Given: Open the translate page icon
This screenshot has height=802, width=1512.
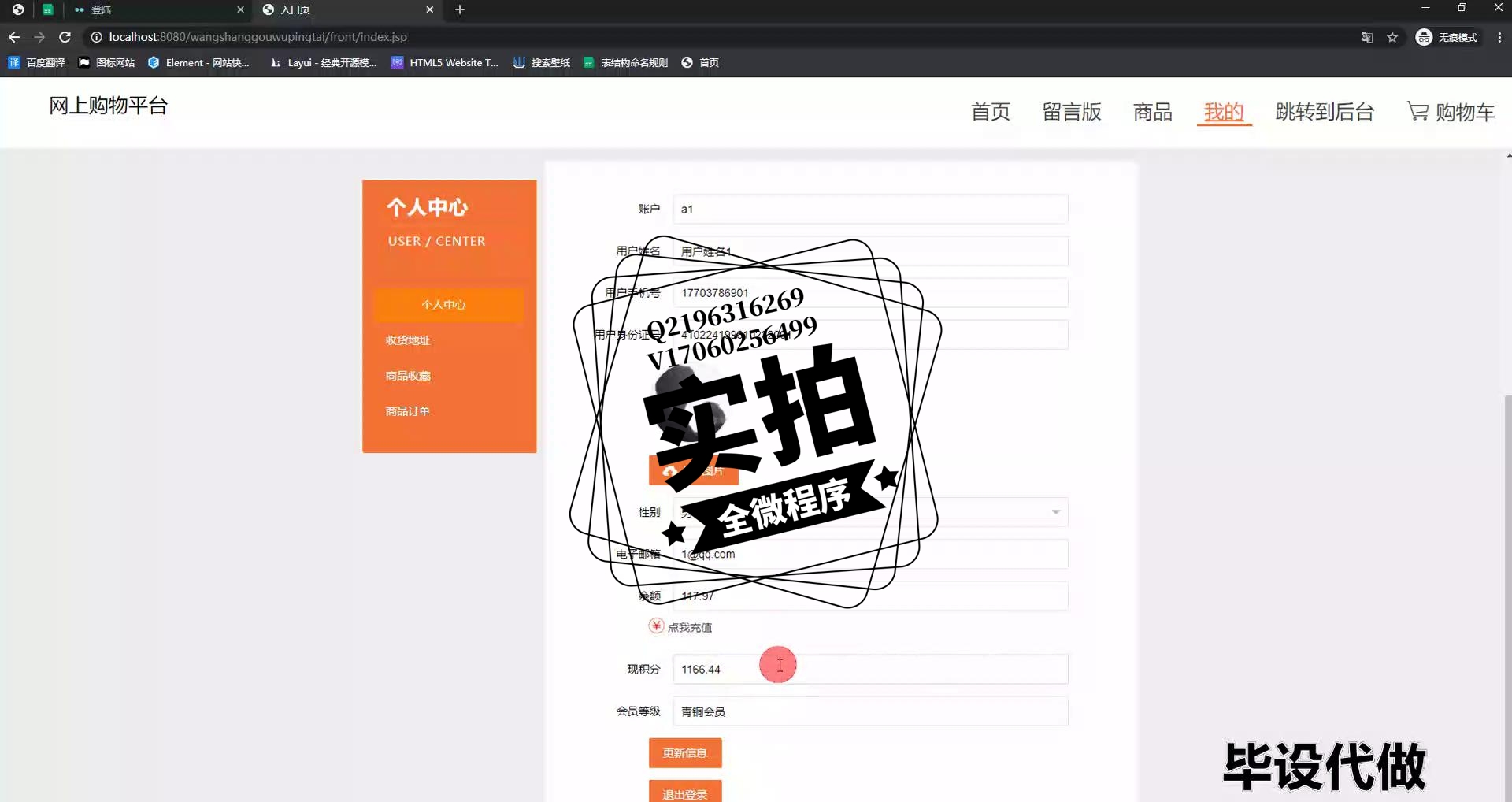Looking at the screenshot, I should click(1367, 37).
